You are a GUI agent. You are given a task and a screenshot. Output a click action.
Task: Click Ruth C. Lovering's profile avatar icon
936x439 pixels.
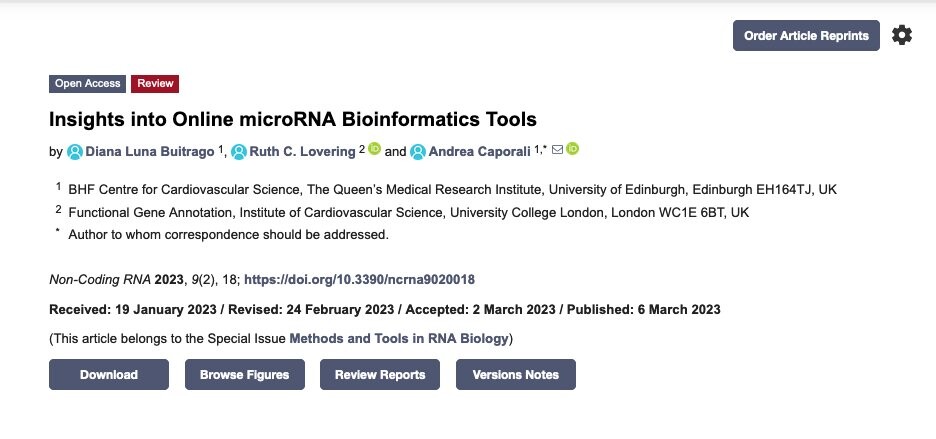pos(239,152)
